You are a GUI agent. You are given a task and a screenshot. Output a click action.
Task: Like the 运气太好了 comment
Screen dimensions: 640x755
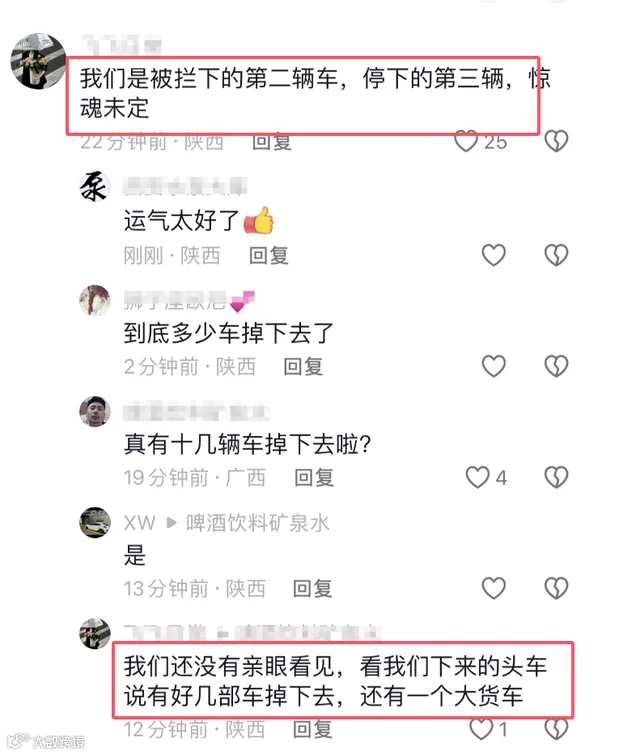[x=494, y=255]
